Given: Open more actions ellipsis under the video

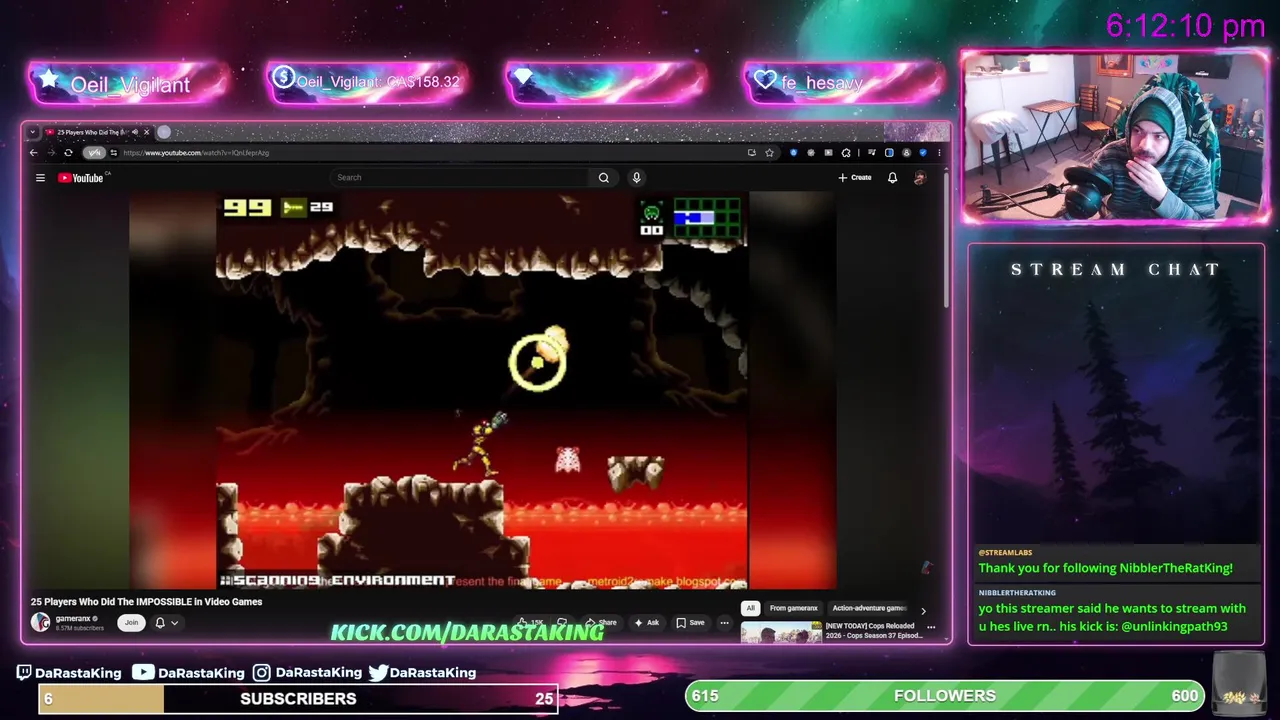Looking at the screenshot, I should [x=724, y=622].
